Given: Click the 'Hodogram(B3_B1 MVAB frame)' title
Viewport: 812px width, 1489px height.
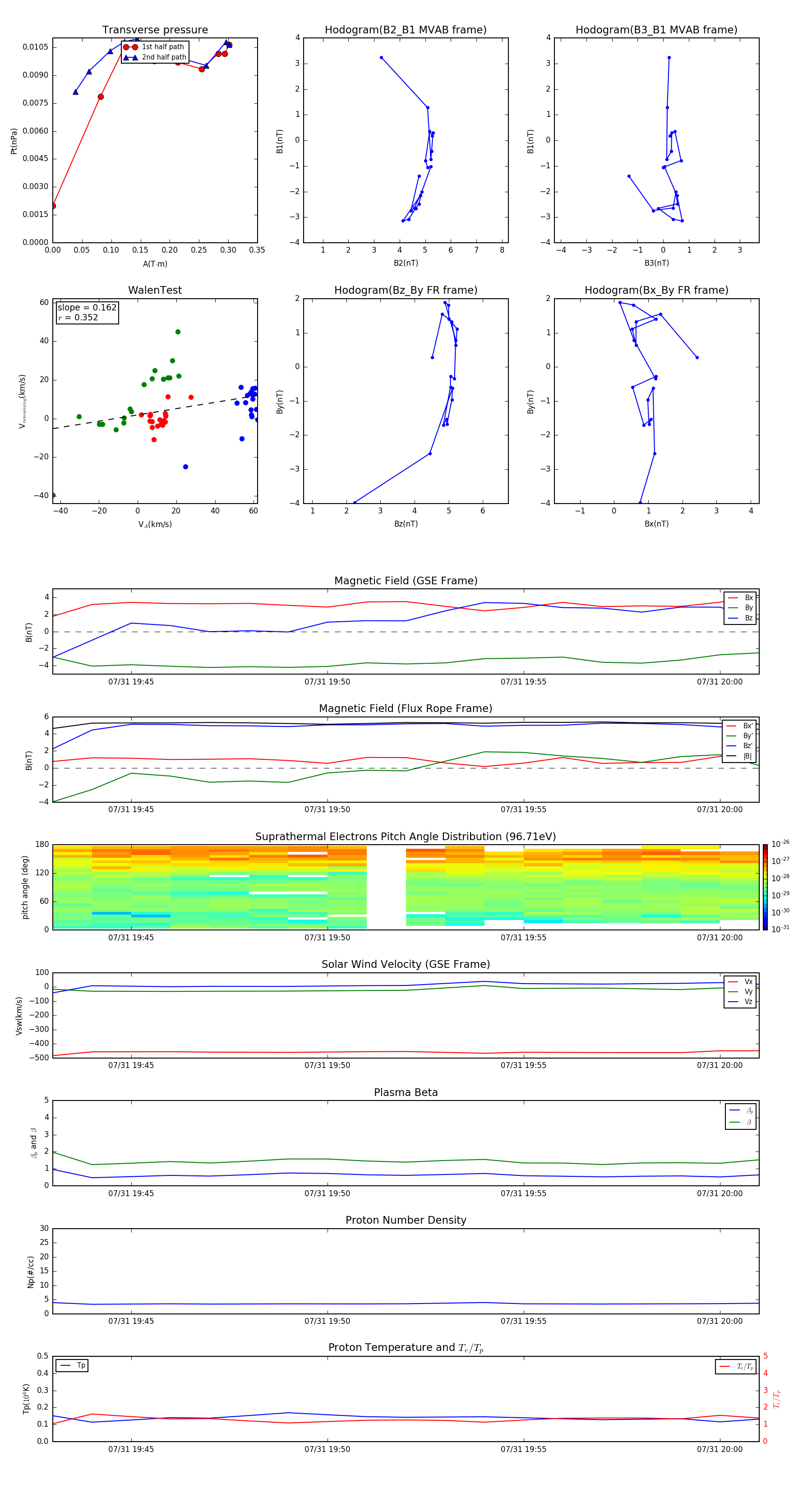Looking at the screenshot, I should point(656,30).
